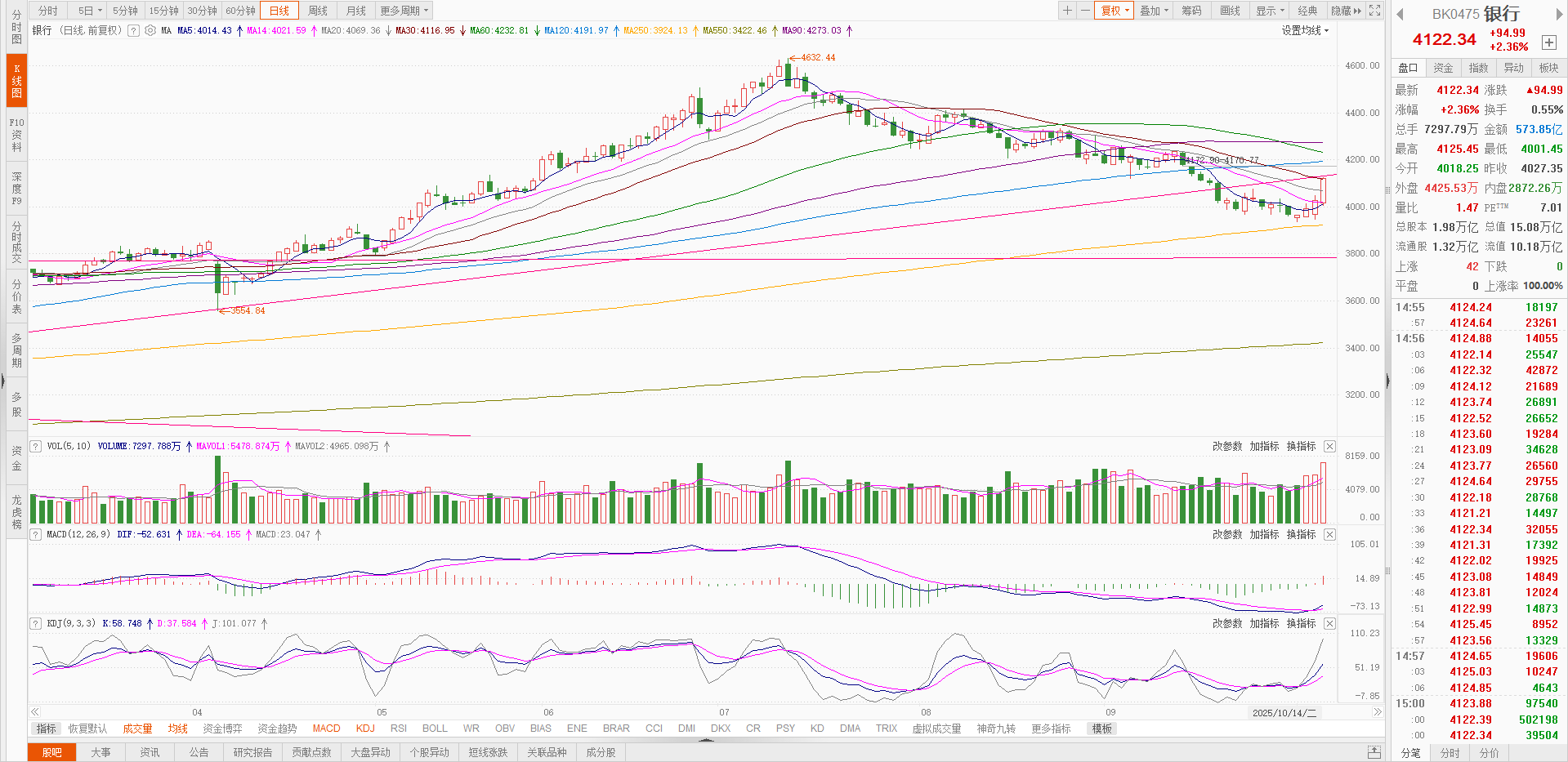
Task: Go to previous stock arrow
Action: 1400,14
